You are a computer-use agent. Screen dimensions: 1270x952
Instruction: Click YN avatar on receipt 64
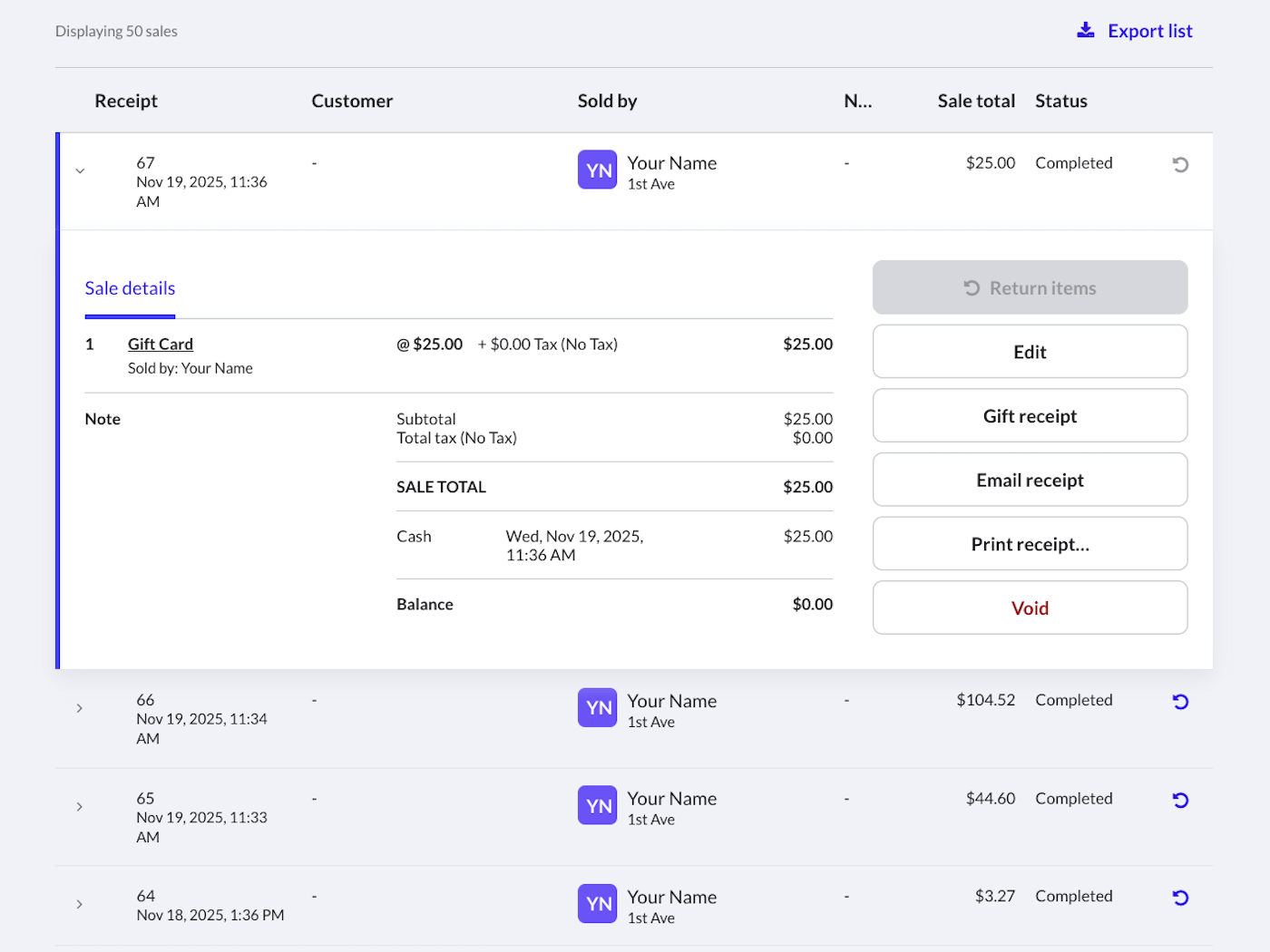(597, 904)
